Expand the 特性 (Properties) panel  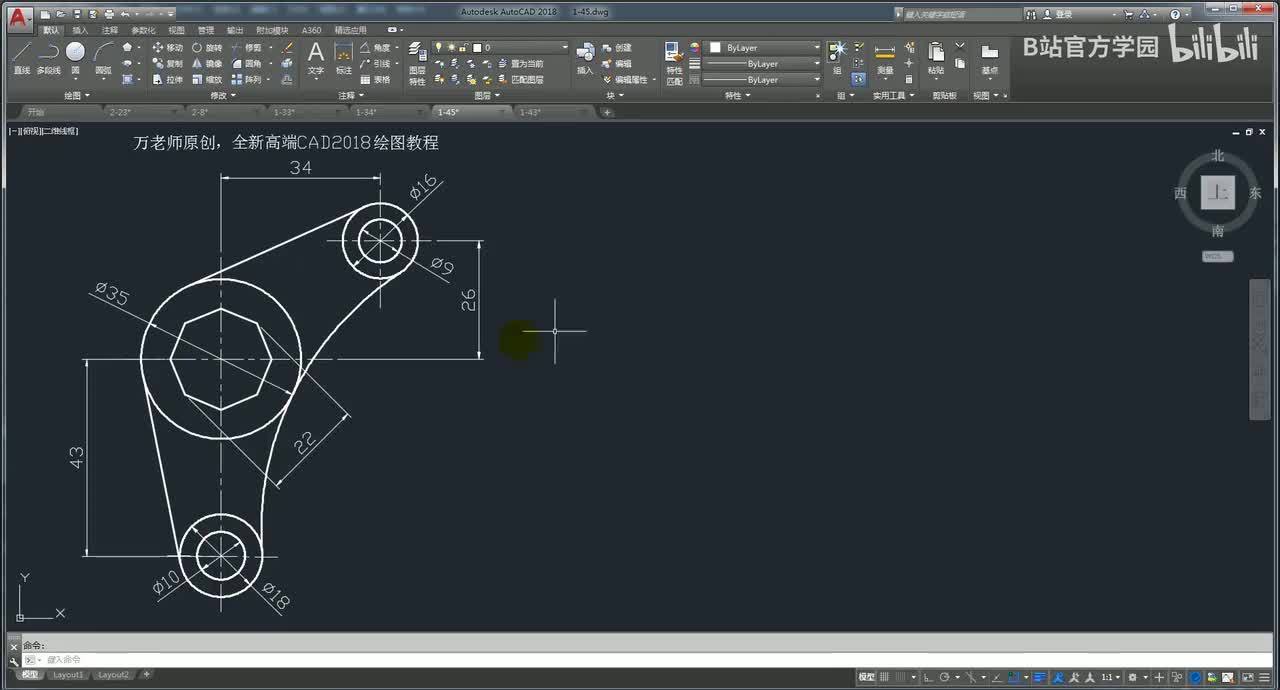[737, 96]
